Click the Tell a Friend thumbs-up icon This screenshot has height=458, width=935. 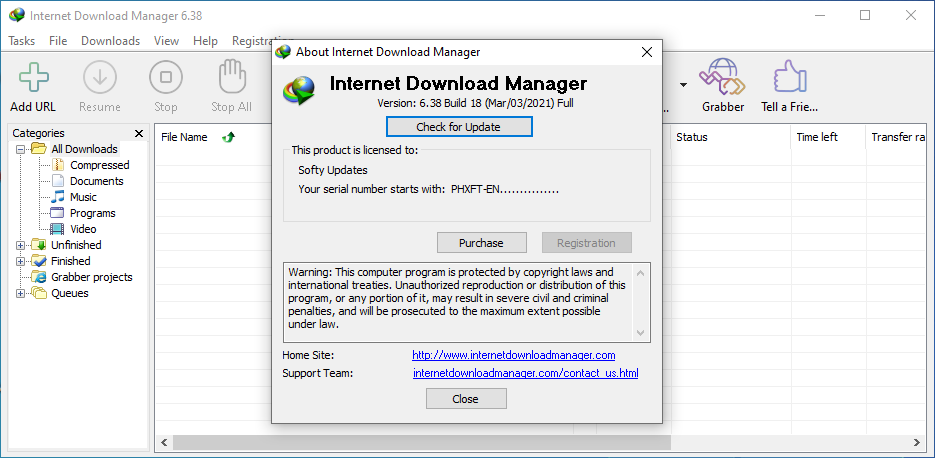tap(790, 76)
